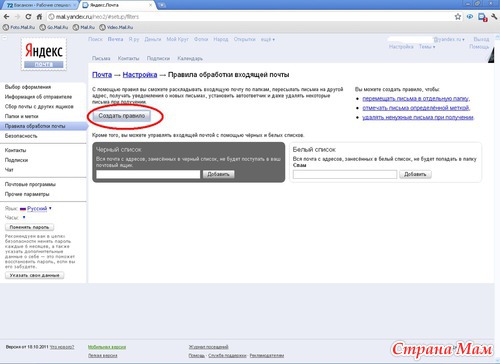This screenshot has height=364, width=500.
Task: Select Папки и метки in the sidebar
Action: pos(21,116)
